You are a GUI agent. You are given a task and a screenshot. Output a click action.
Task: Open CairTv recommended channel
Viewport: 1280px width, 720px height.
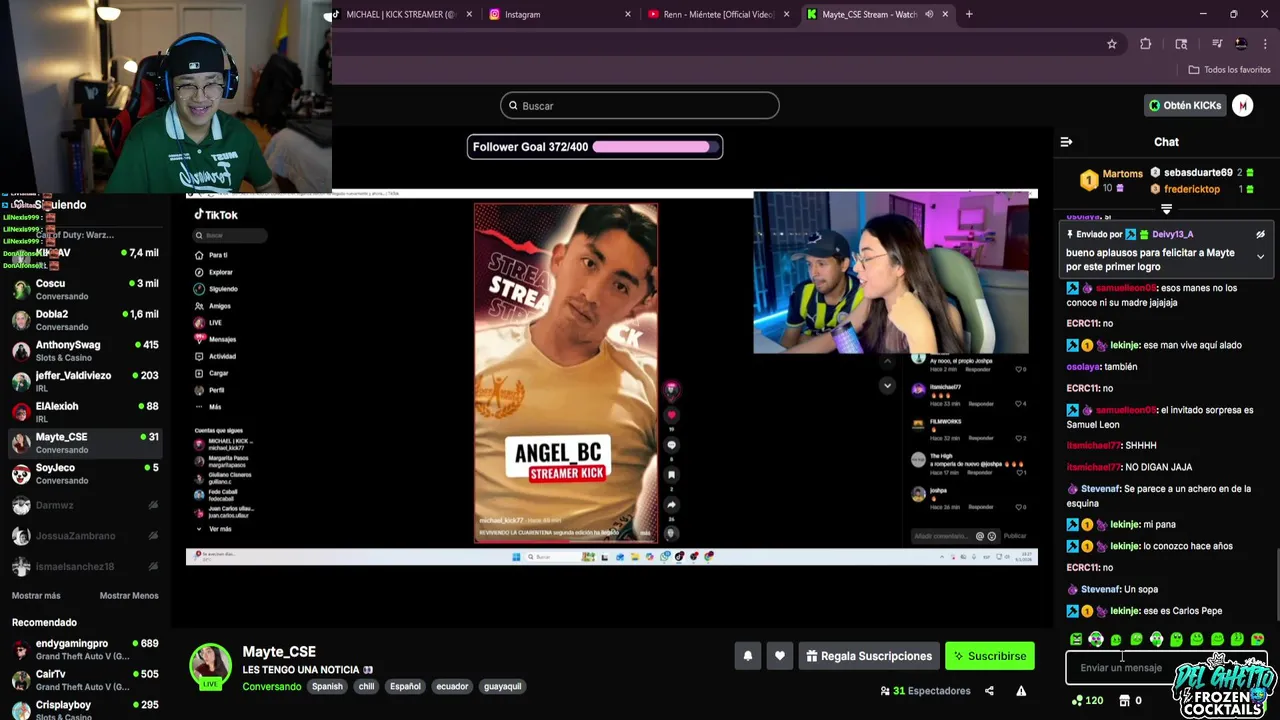(x=85, y=680)
